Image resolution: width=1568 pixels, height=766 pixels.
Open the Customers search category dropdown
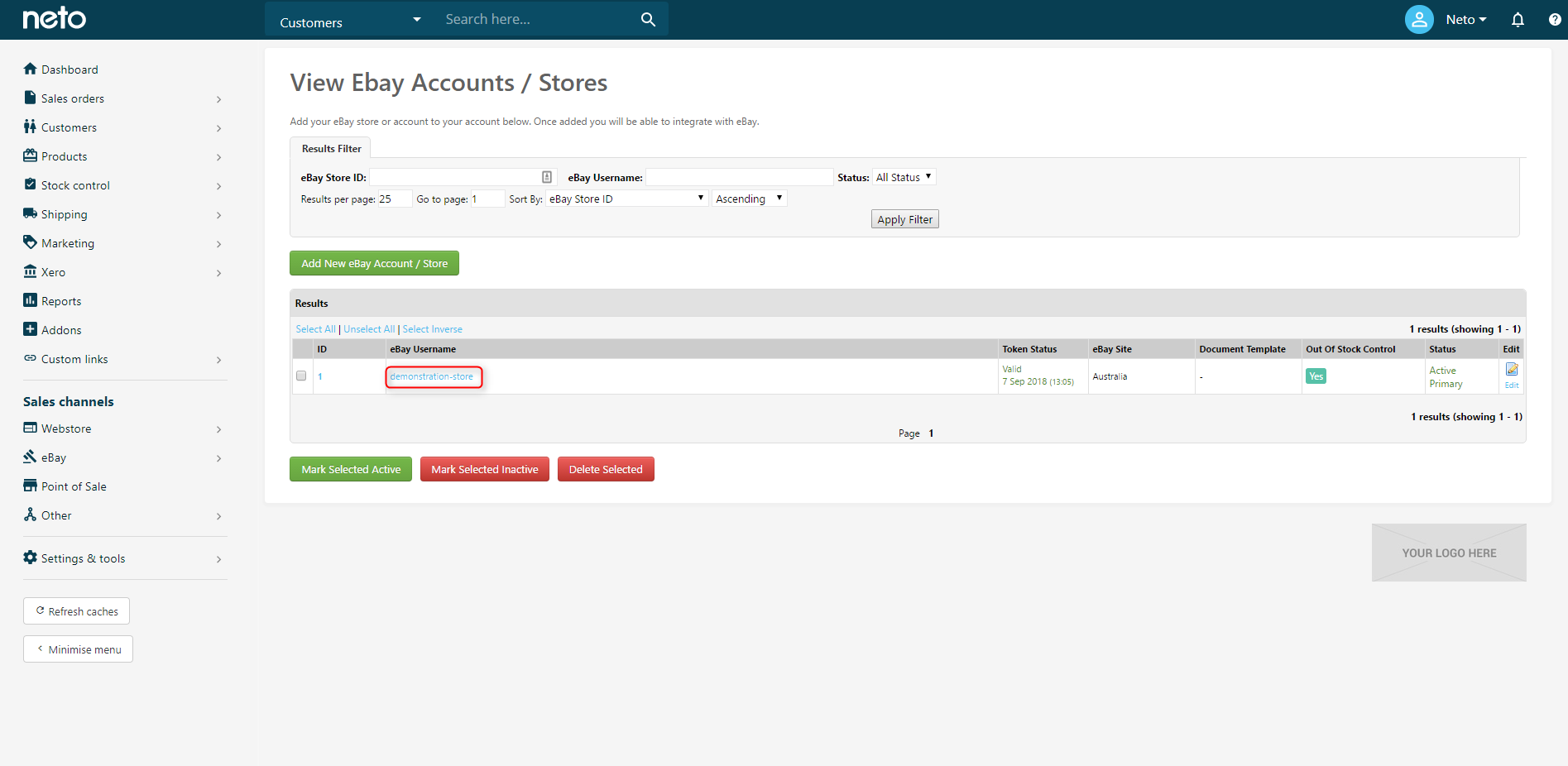(x=349, y=20)
